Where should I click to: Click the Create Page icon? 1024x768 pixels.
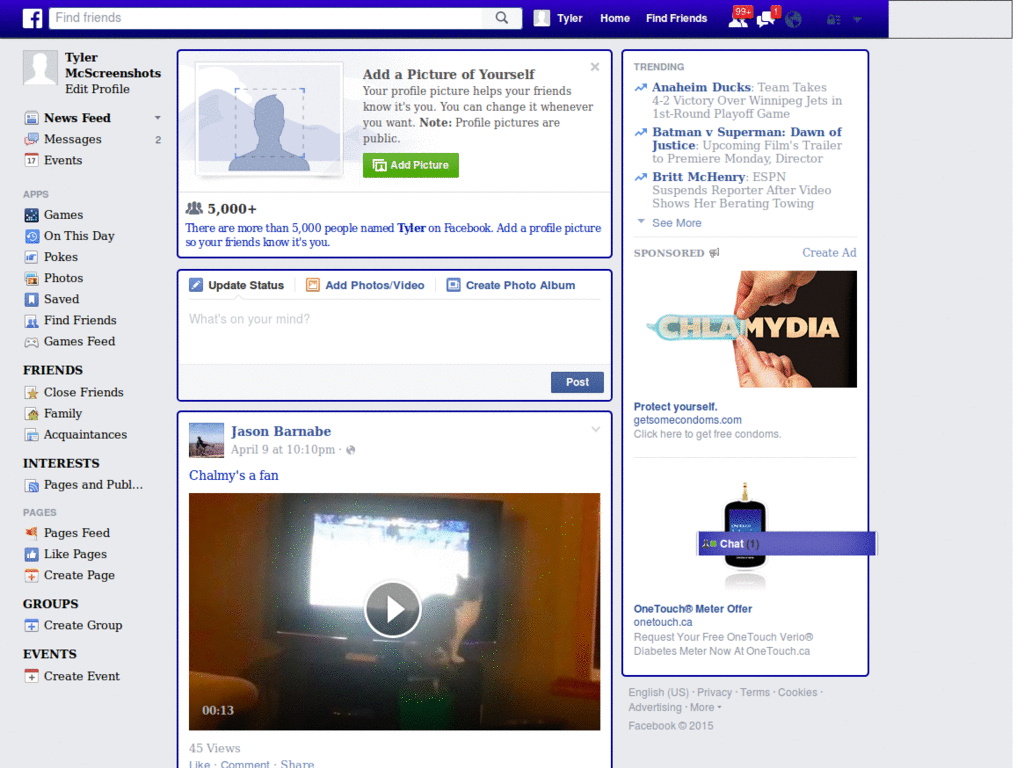click(31, 575)
